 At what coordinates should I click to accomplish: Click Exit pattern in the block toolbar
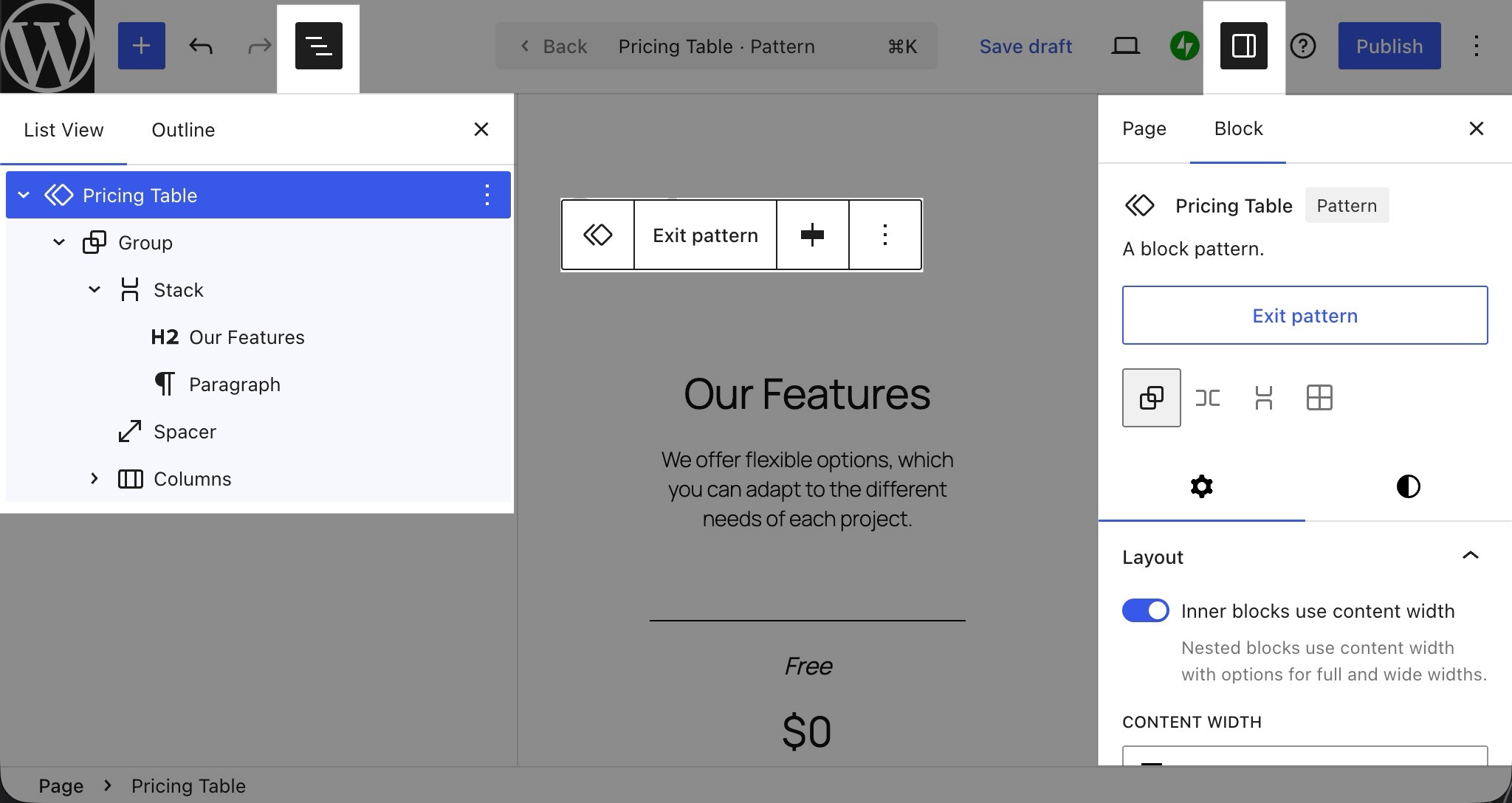pos(705,235)
